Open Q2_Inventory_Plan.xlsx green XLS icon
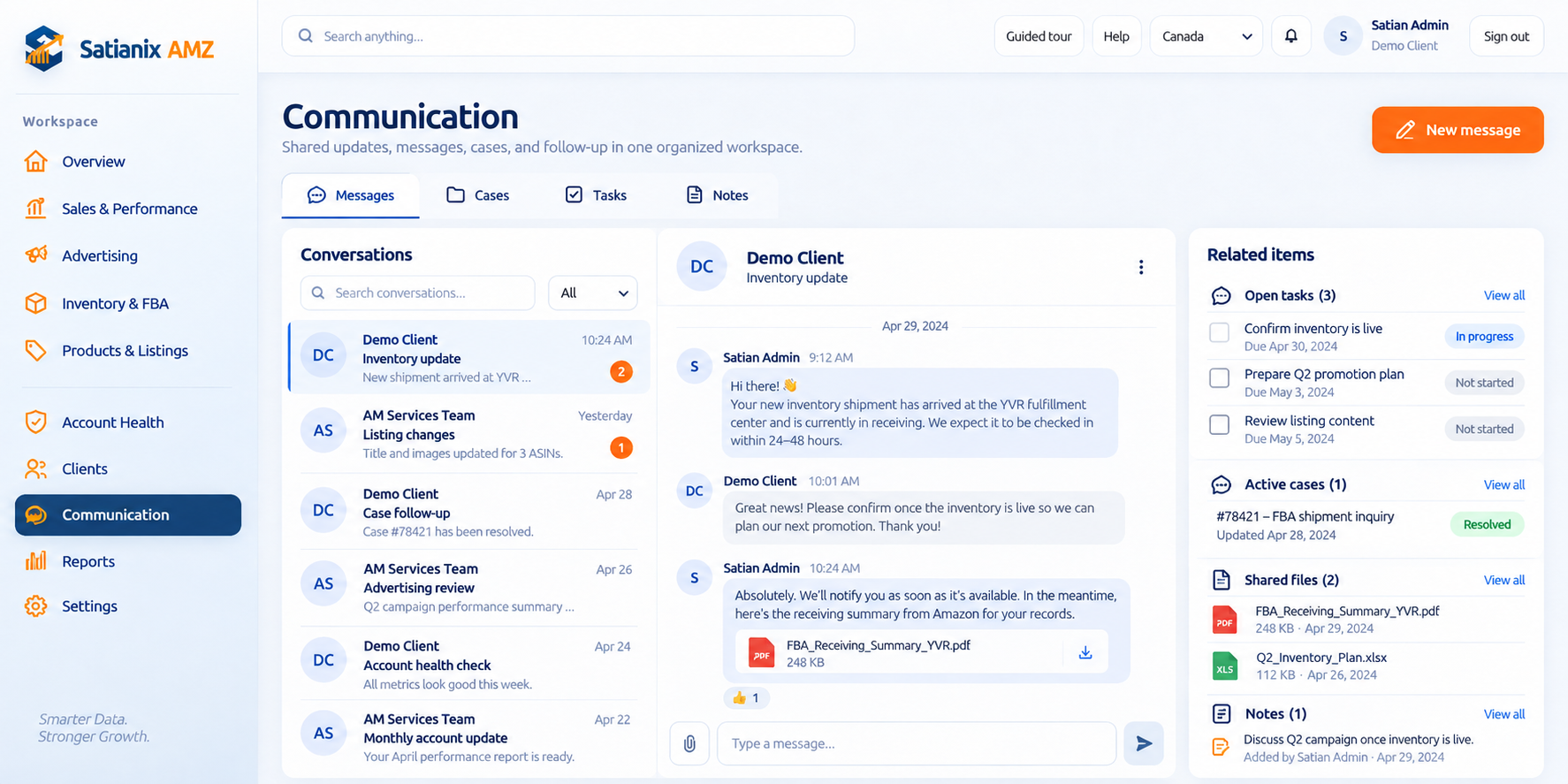 1224,666
